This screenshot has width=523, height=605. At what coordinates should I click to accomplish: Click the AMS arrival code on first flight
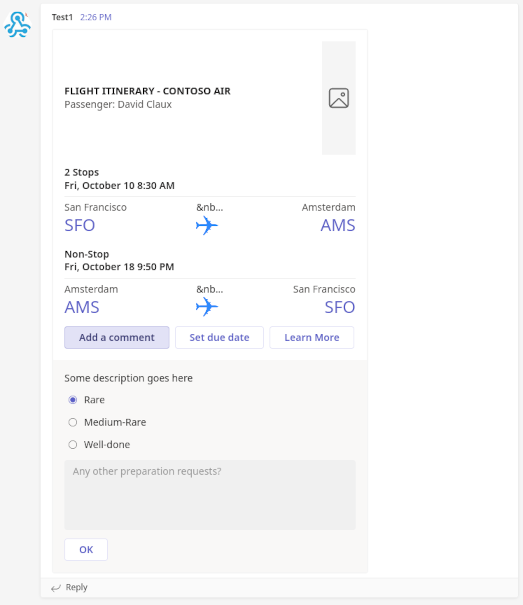tap(338, 225)
